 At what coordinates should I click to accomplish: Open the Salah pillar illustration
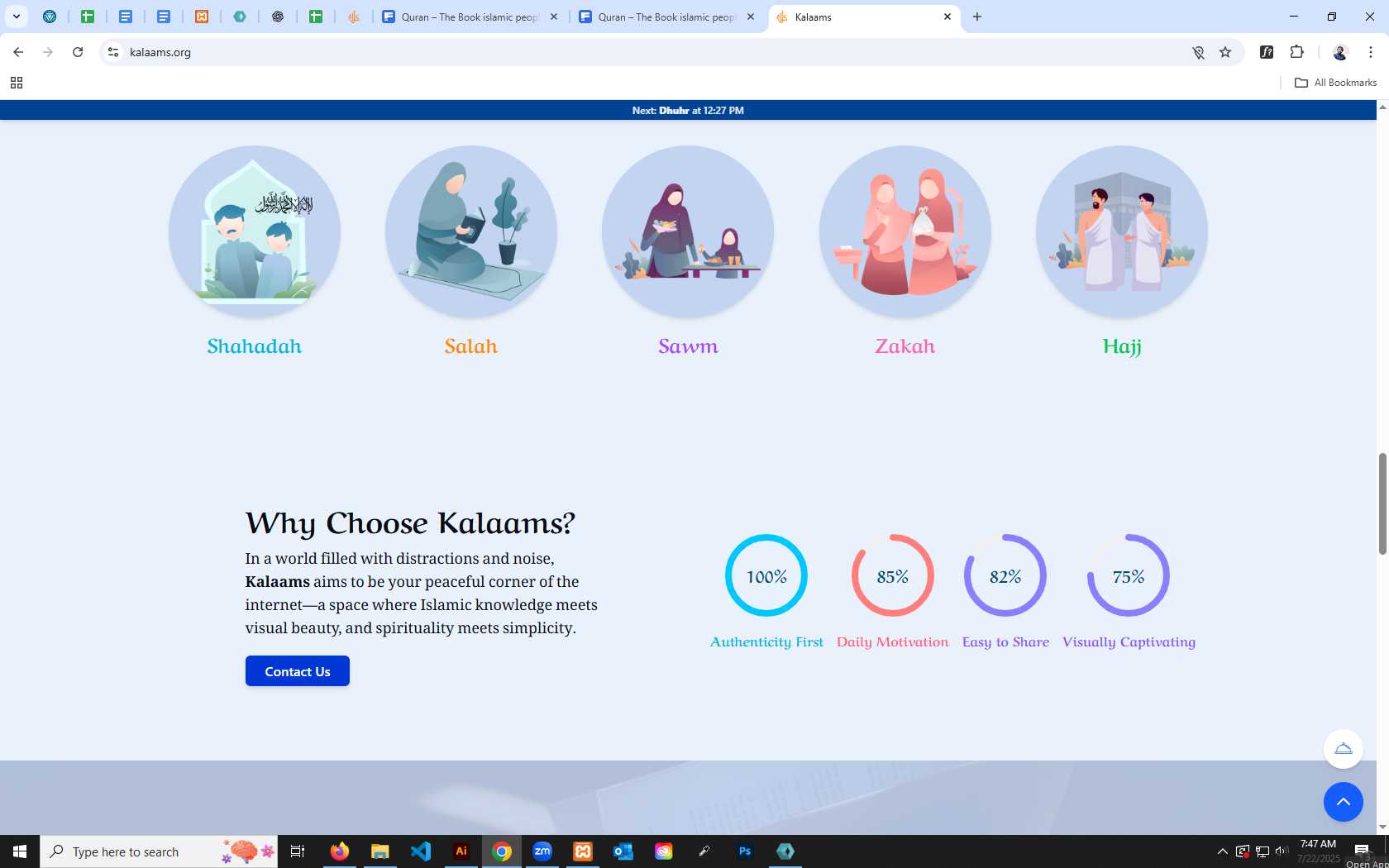pos(471,231)
